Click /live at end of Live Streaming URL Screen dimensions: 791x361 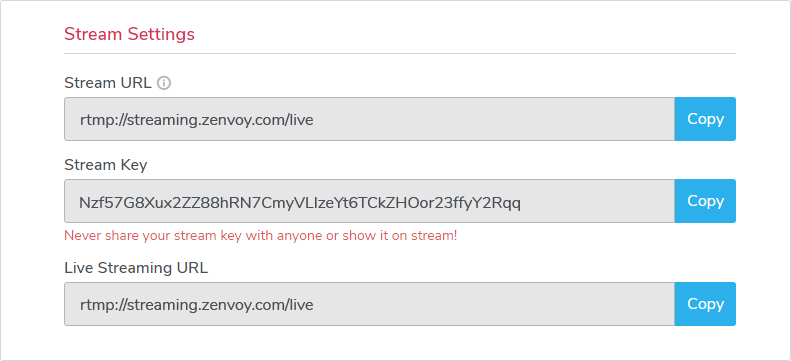pos(300,305)
